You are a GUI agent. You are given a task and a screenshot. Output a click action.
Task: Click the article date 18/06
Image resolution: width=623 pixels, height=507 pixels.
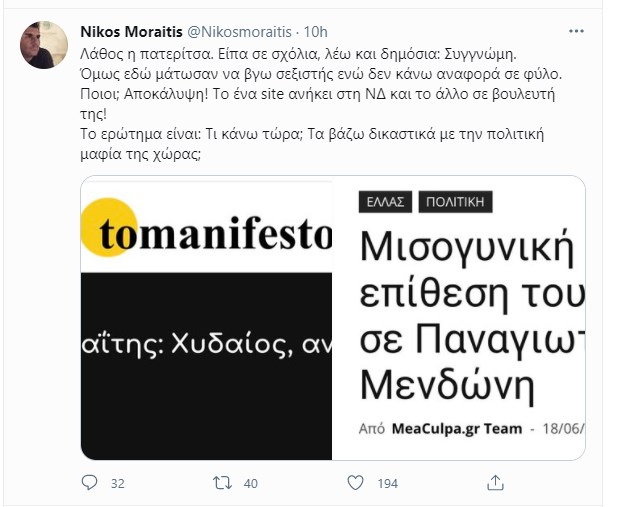563,428
